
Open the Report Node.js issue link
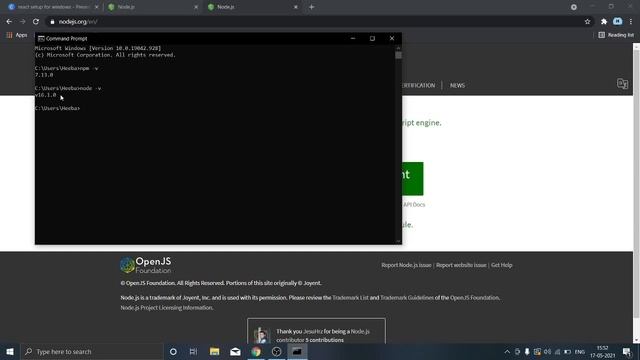[406, 265]
